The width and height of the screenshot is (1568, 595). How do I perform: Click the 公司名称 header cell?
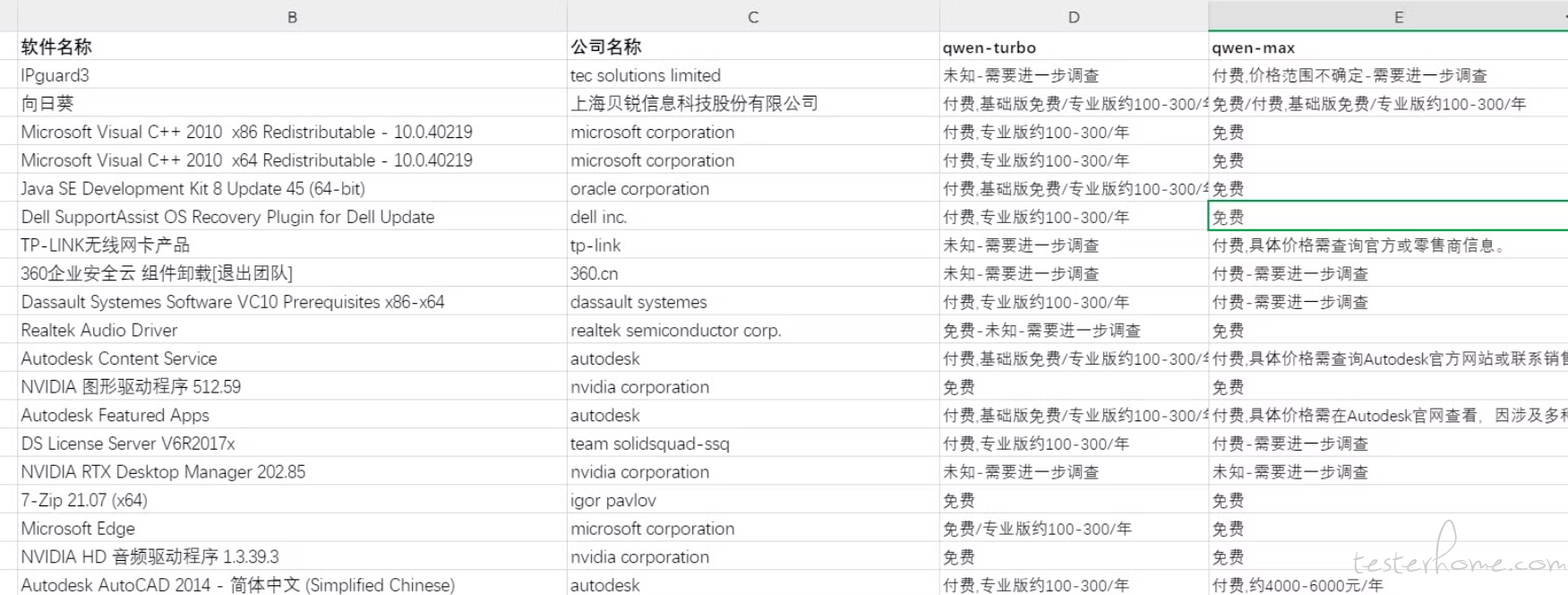pyautogui.click(x=753, y=47)
